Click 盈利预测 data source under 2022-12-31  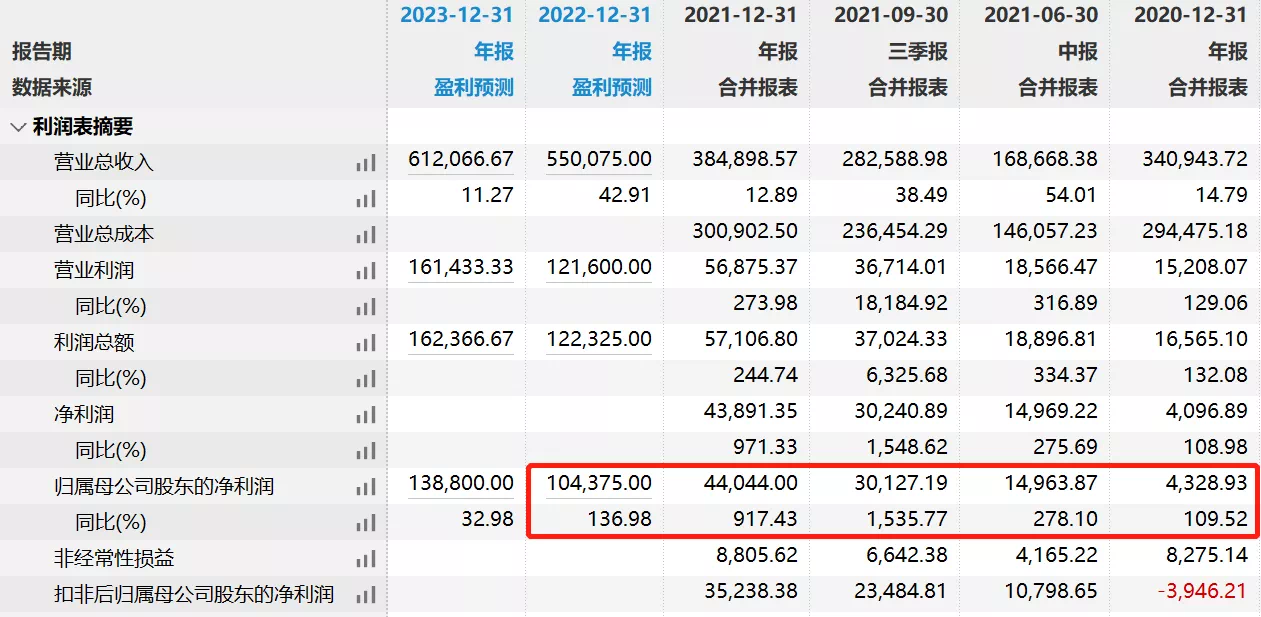(x=611, y=88)
